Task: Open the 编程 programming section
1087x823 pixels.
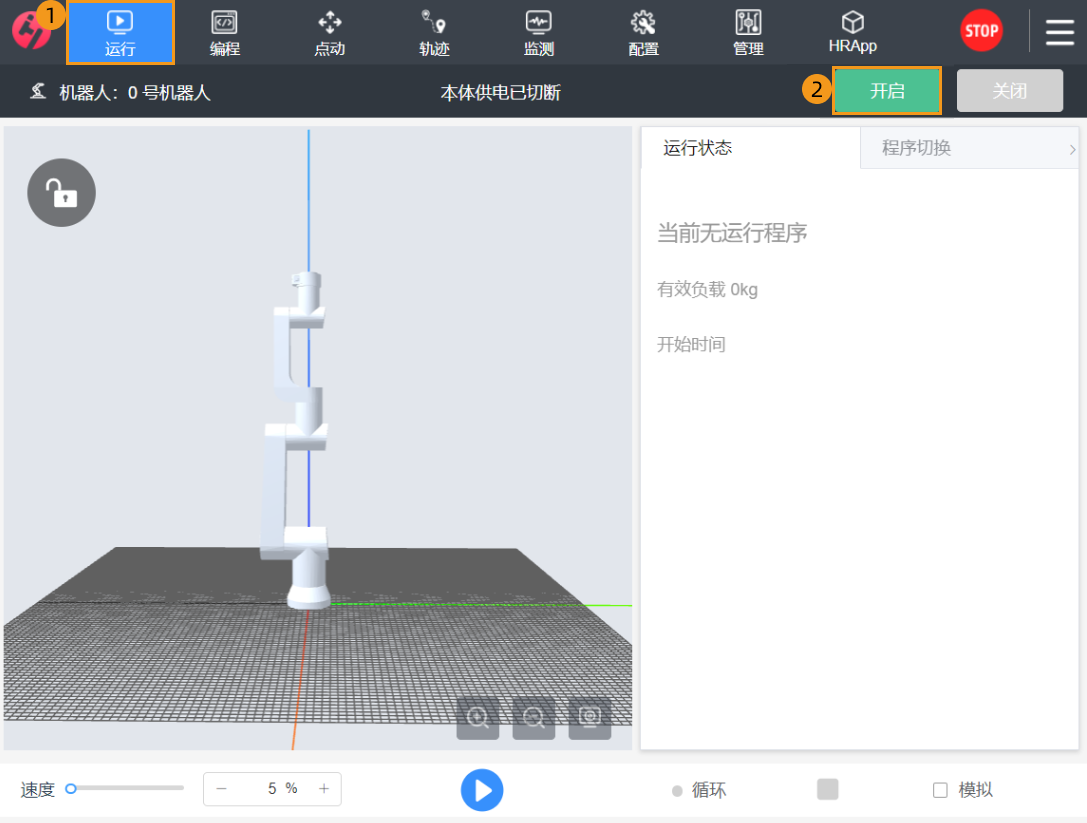Action: tap(224, 33)
